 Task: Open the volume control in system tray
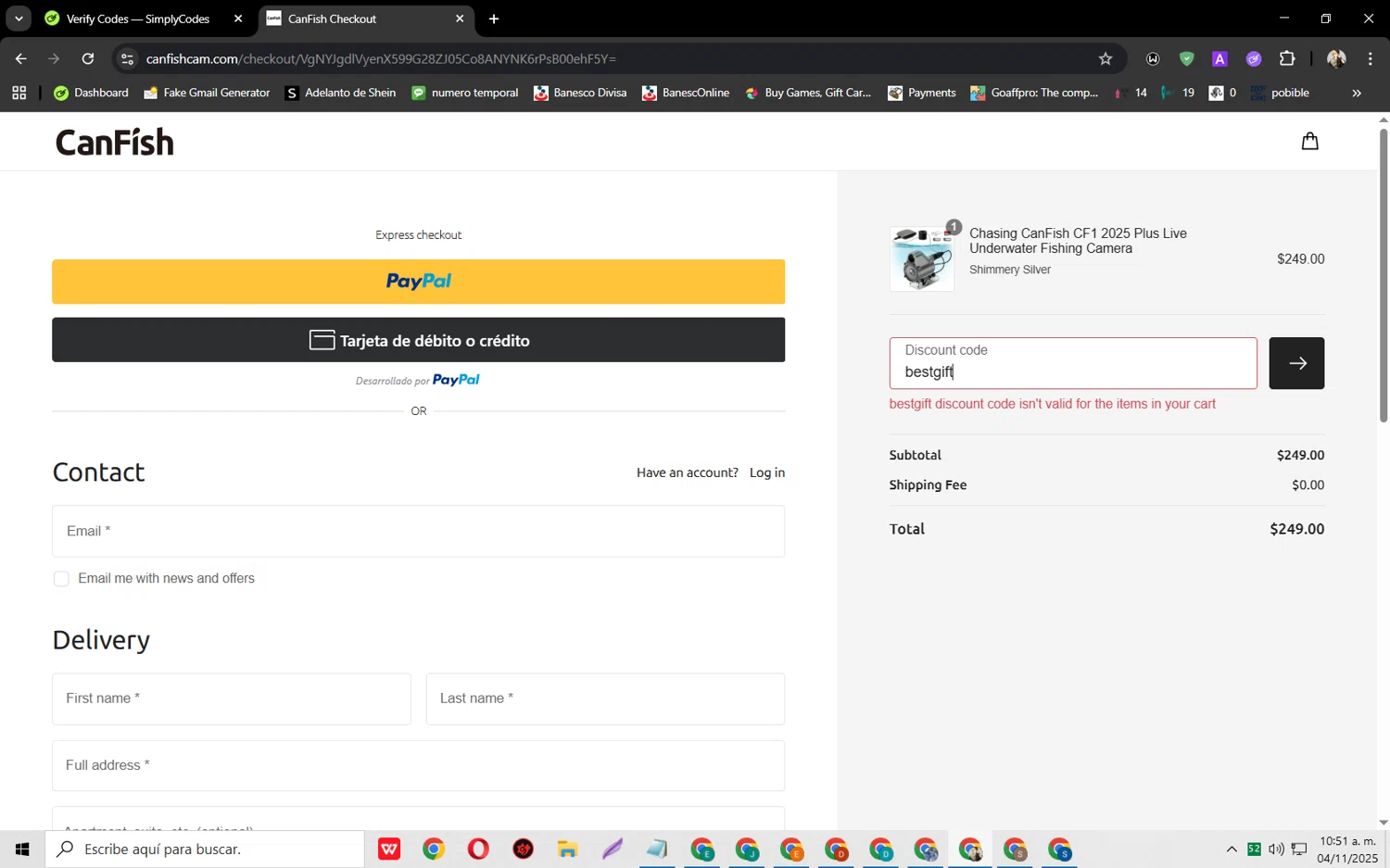[x=1276, y=849]
